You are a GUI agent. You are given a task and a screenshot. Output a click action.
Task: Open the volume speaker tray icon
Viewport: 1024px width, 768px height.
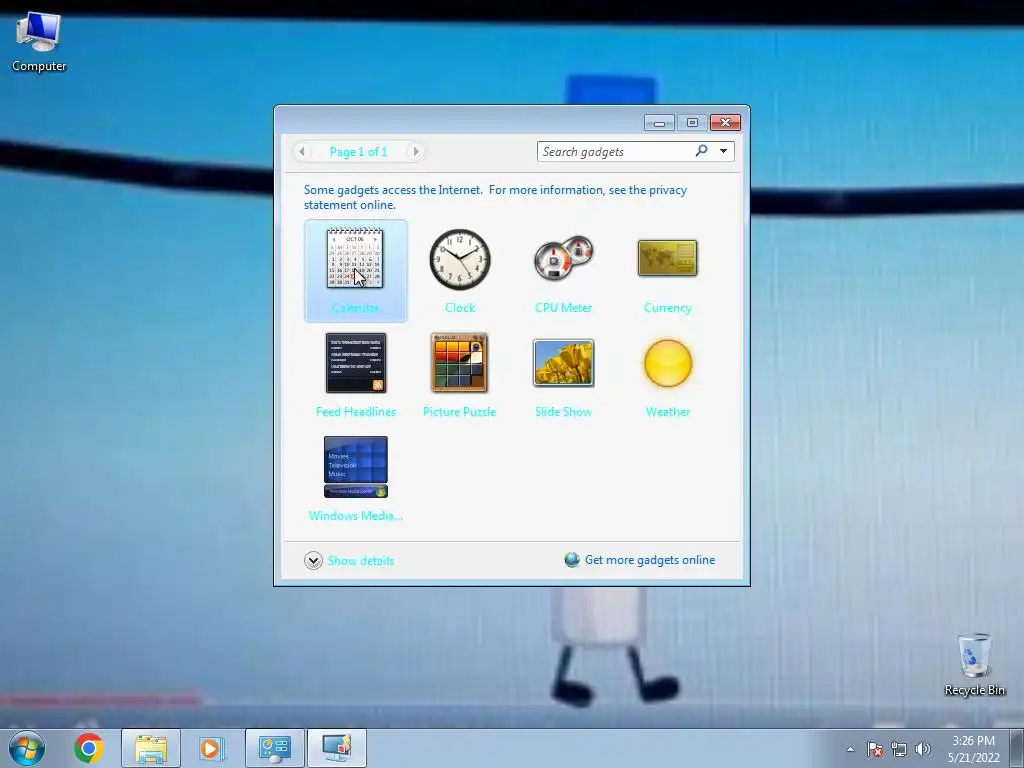(923, 749)
